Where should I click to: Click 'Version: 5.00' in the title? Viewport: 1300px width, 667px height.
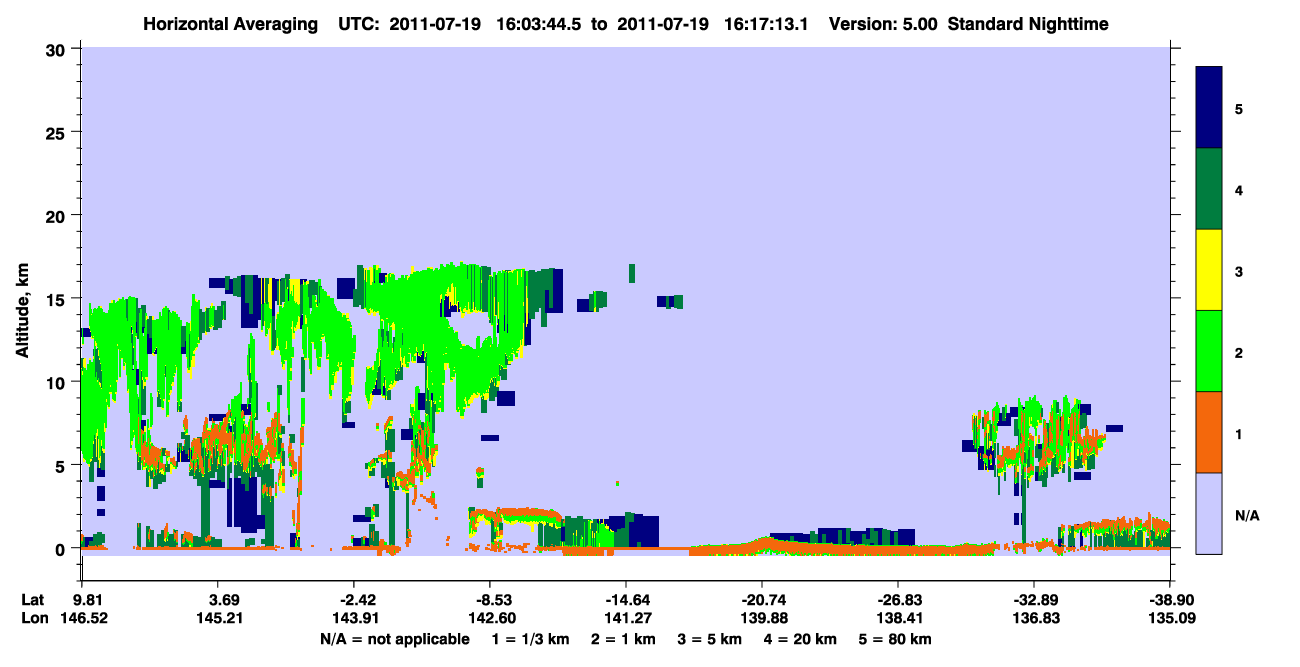pyautogui.click(x=883, y=23)
